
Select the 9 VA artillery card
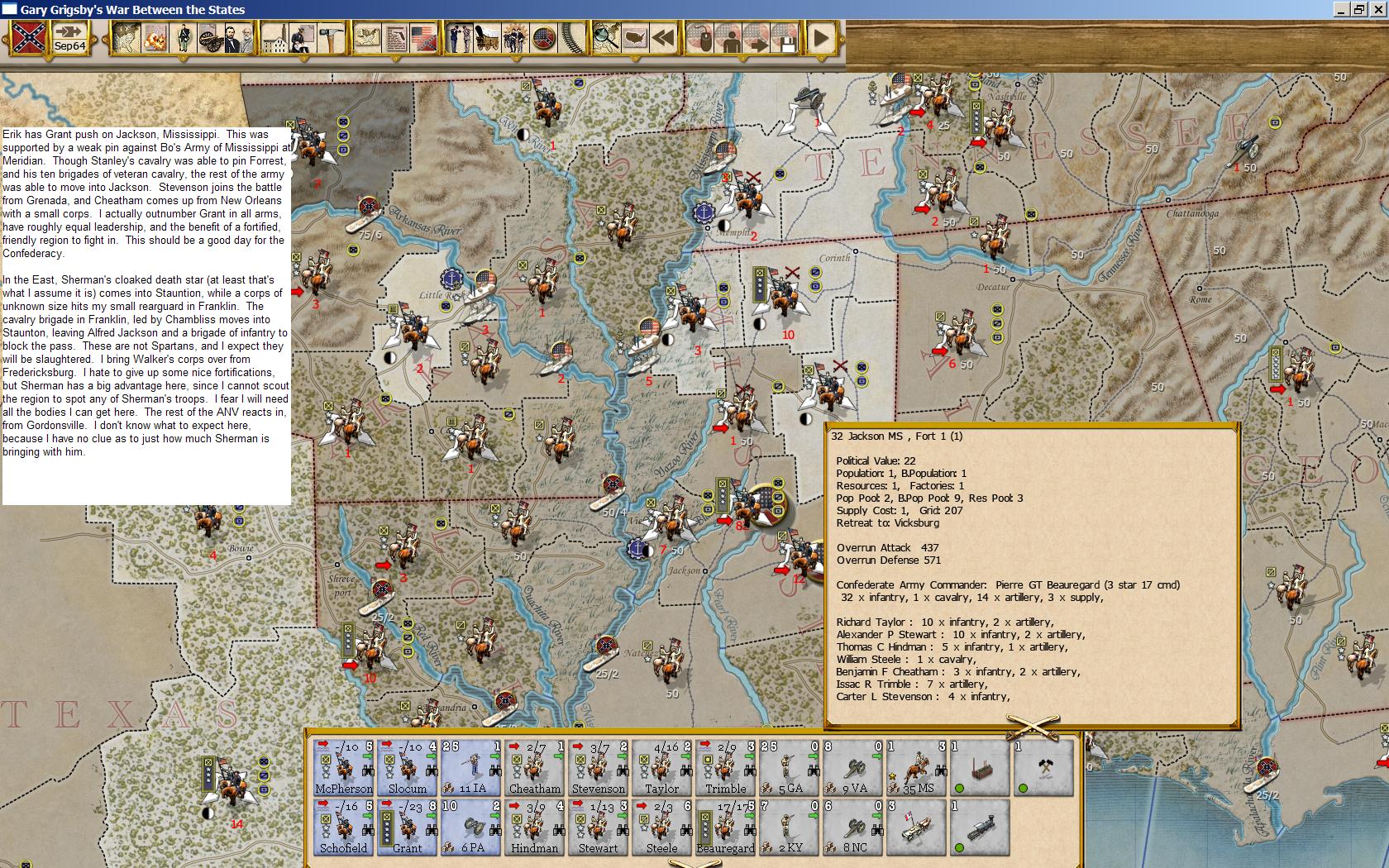(x=853, y=767)
